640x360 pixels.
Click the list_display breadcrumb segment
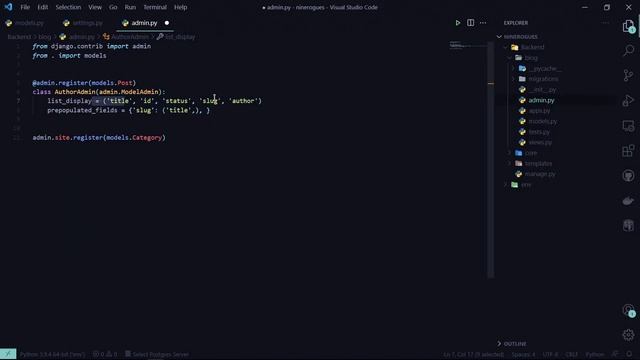(x=180, y=37)
